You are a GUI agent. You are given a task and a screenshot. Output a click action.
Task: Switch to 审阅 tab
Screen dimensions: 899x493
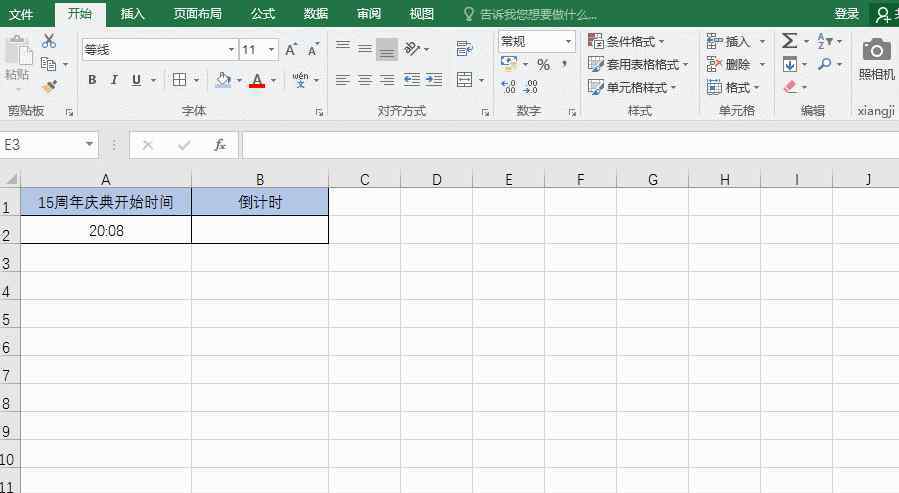point(369,14)
